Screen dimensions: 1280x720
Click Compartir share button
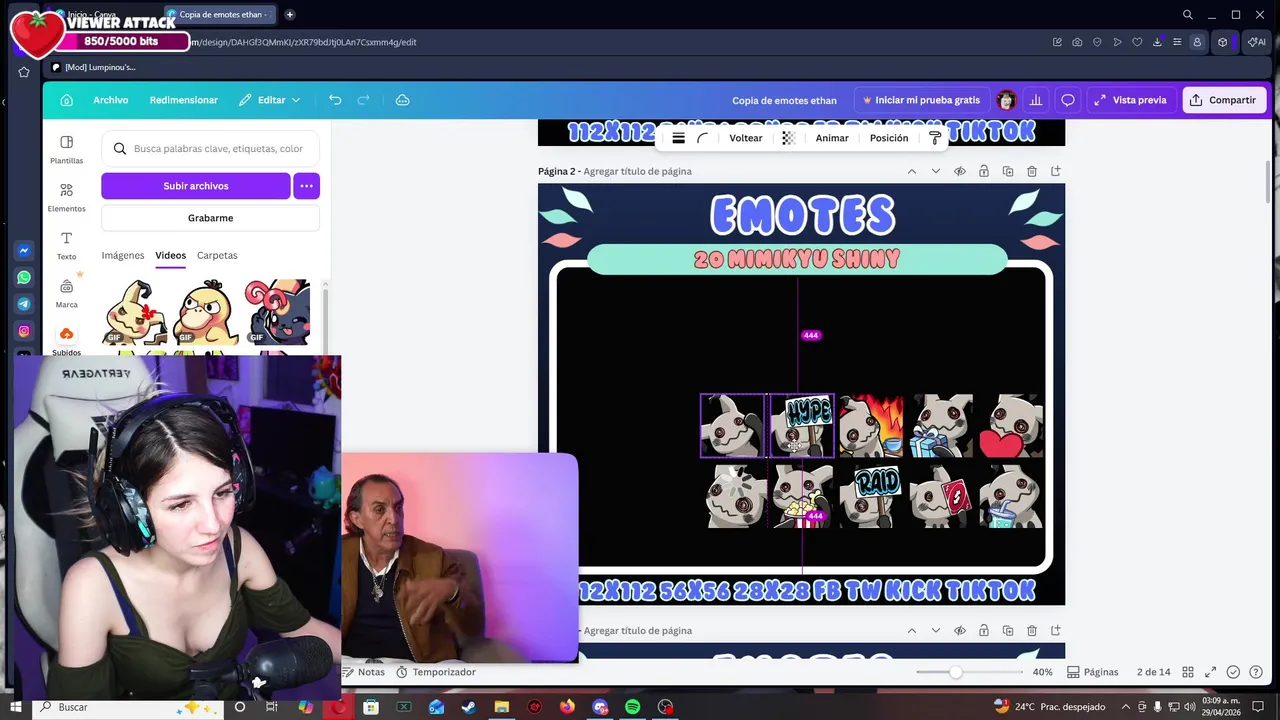(x=1225, y=100)
